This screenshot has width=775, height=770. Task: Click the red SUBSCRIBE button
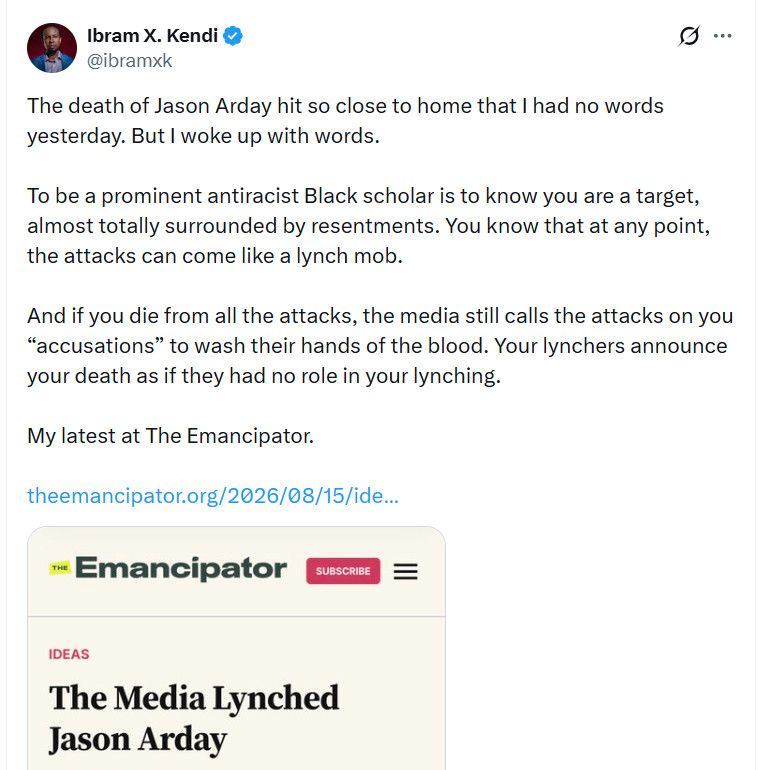coord(343,571)
